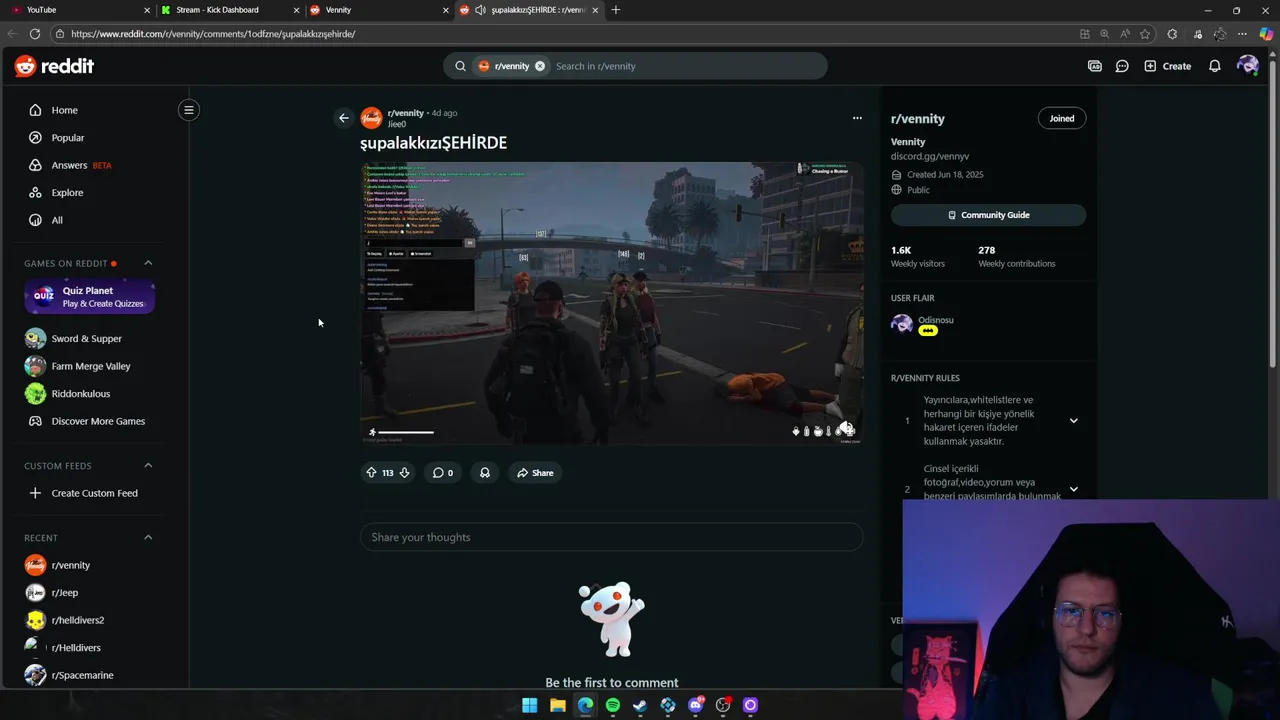Open the notifications bell
This screenshot has height=720, width=1280.
point(1214,66)
